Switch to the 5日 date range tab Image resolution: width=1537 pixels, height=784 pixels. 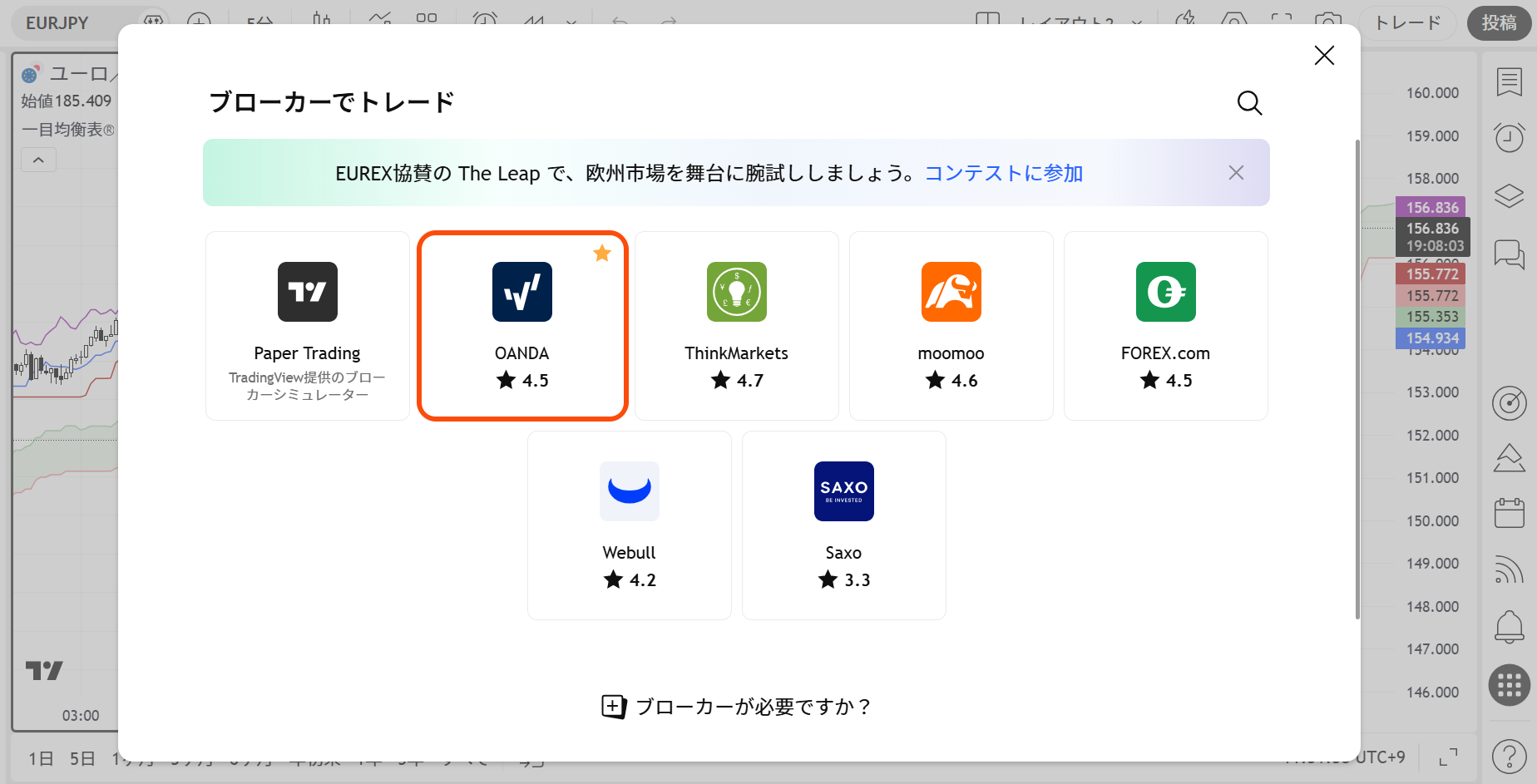(x=82, y=757)
